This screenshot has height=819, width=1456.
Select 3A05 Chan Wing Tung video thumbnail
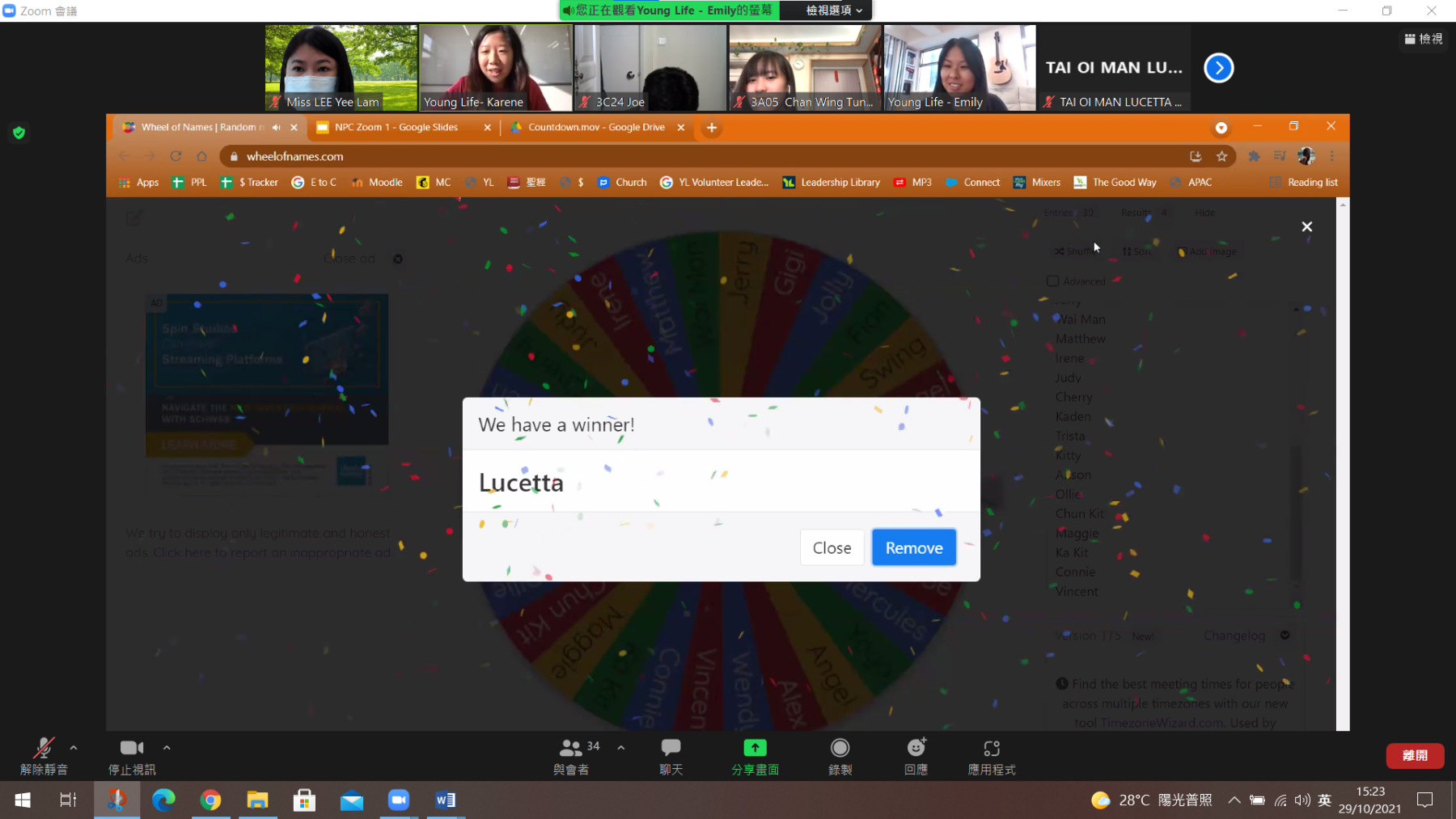point(805,68)
